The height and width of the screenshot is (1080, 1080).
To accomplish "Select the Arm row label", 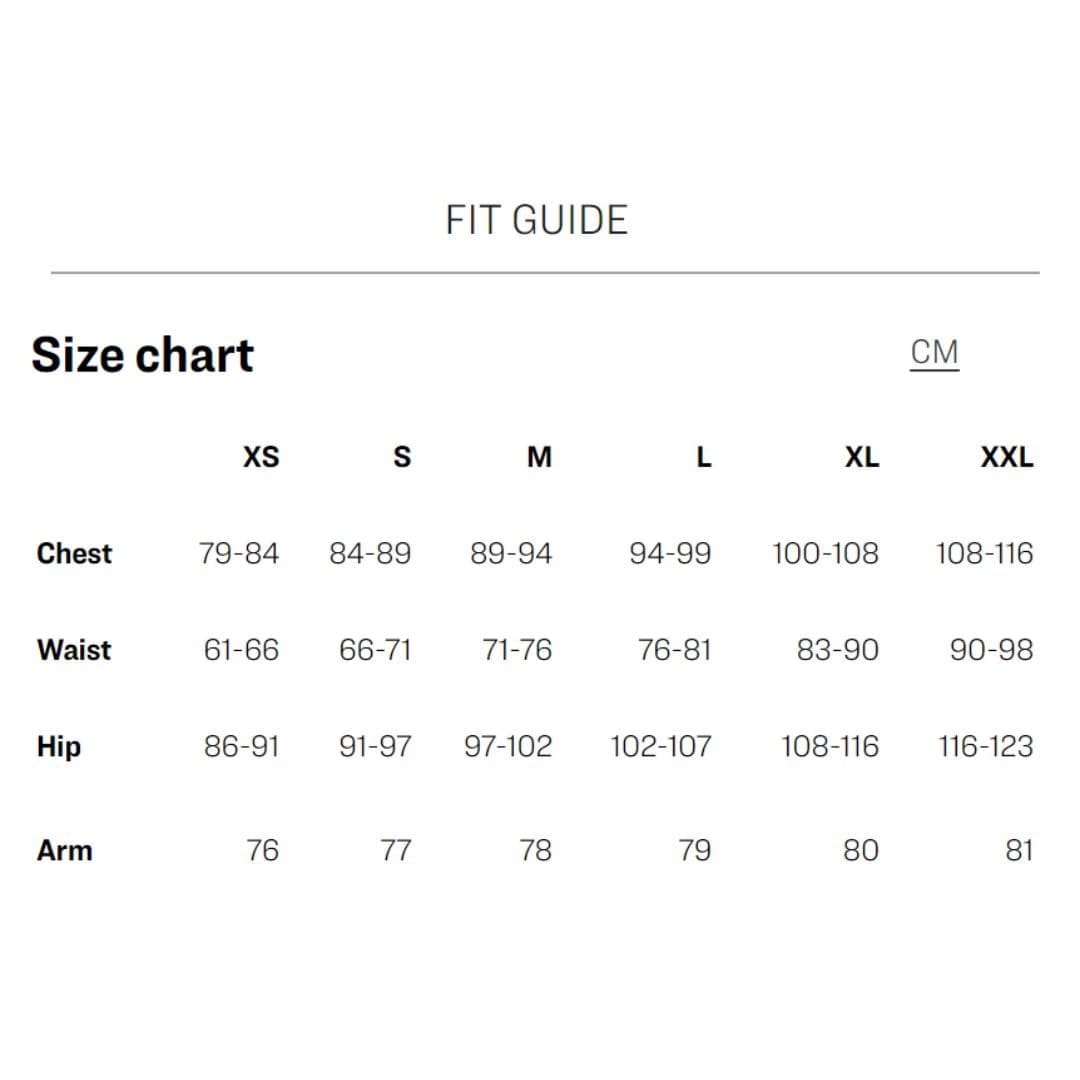I will (64, 851).
